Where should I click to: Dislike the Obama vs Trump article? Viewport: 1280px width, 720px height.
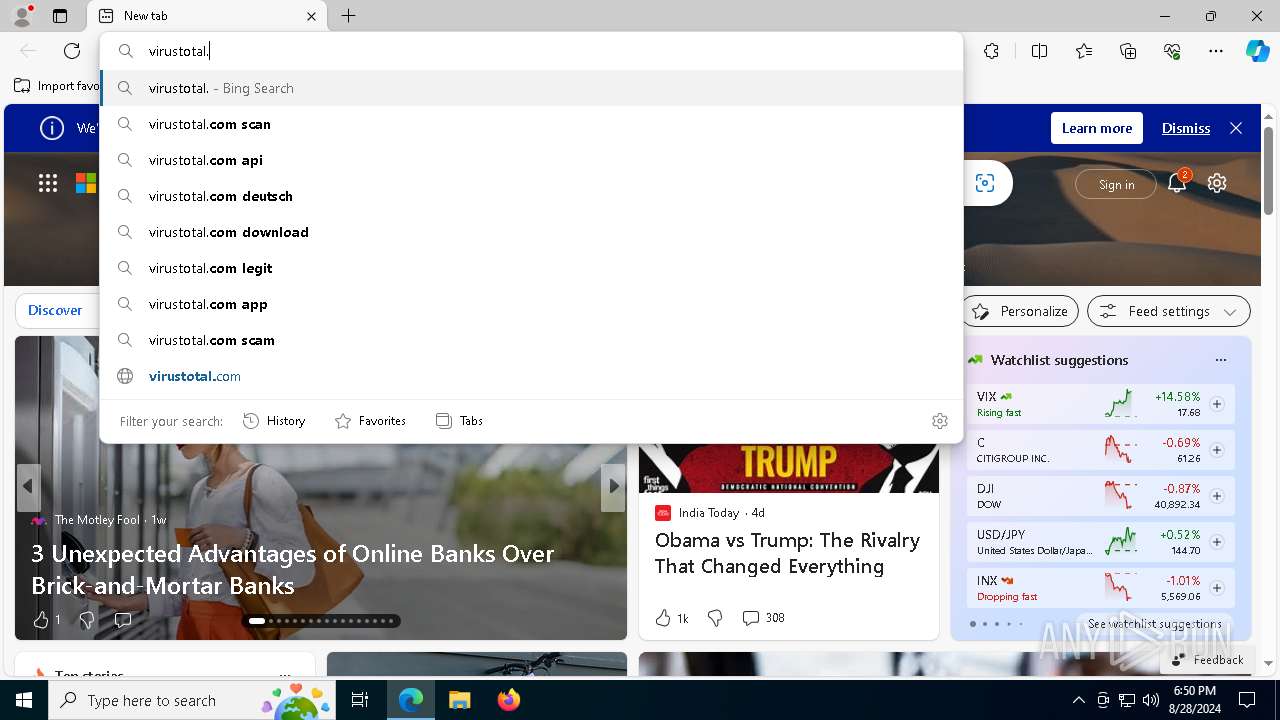(715, 618)
